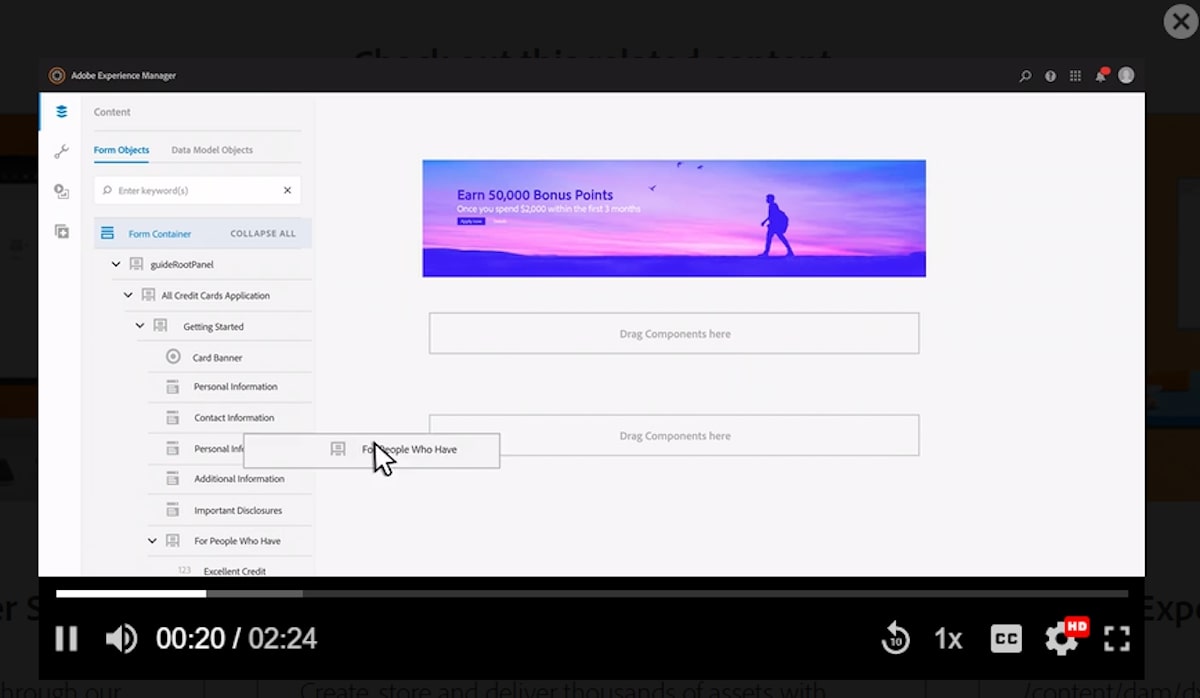Image resolution: width=1200 pixels, height=698 pixels.
Task: Open the Properties wrench icon in side rail
Action: (61, 152)
